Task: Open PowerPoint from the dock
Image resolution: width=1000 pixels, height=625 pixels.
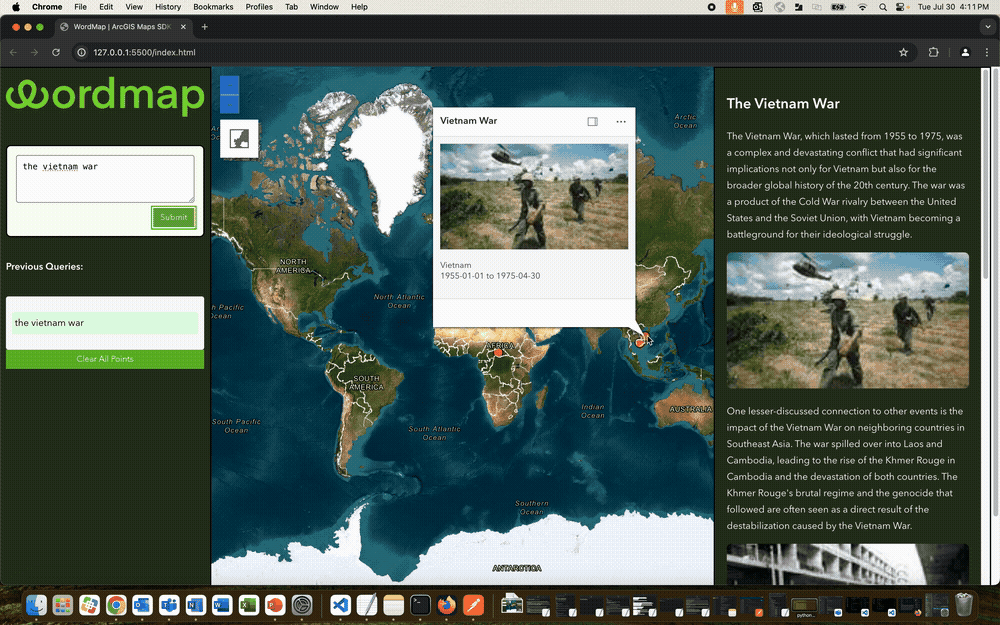Action: (x=275, y=605)
